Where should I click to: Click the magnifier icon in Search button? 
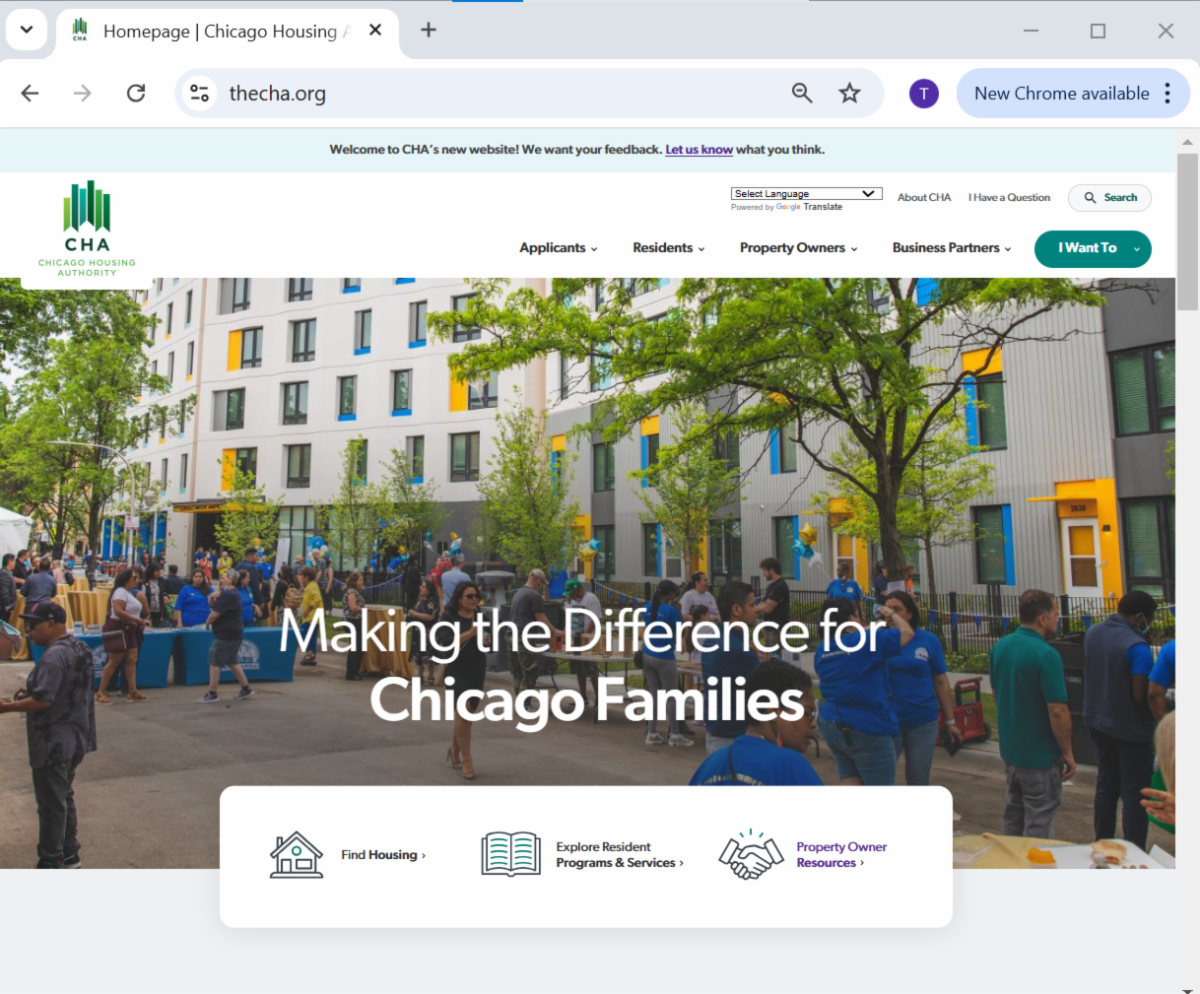[x=1090, y=198]
